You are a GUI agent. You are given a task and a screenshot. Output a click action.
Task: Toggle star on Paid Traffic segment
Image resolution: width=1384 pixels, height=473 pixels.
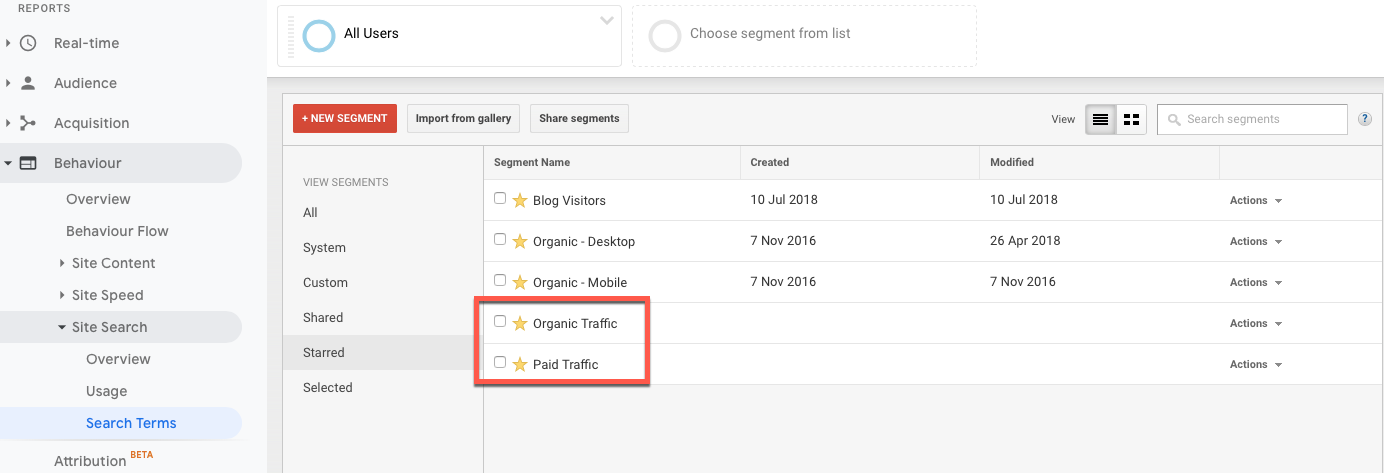point(520,364)
